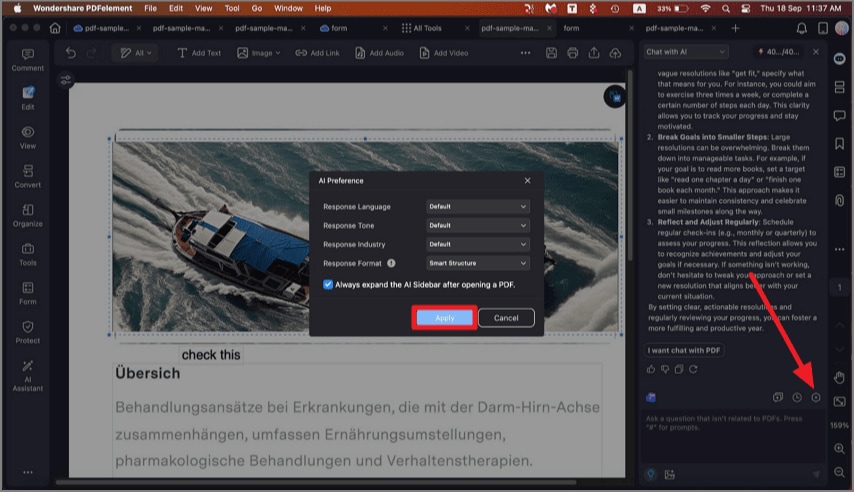Viewport: 854px width, 492px height.
Task: Zoom in using magnifier plus icon
Action: tap(839, 448)
